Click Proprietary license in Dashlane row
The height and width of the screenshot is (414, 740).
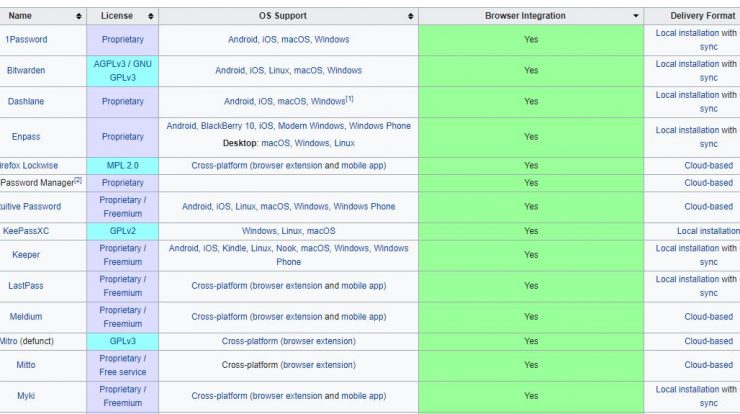tap(123, 101)
